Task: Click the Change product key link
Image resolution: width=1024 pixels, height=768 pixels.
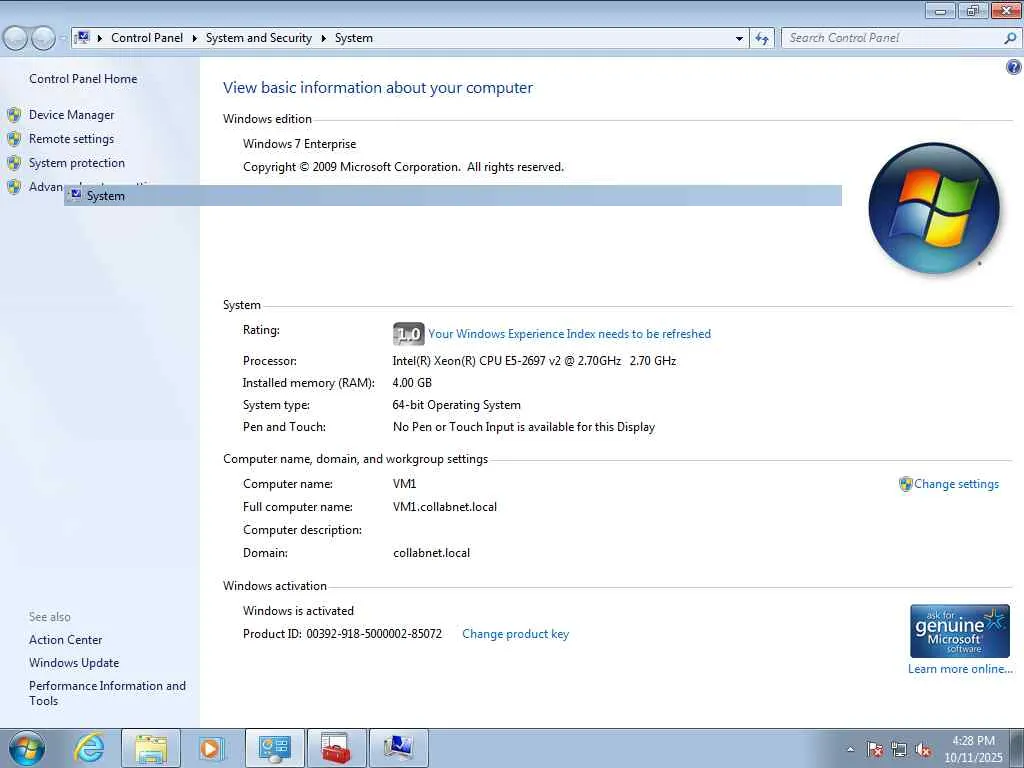Action: pos(515,634)
